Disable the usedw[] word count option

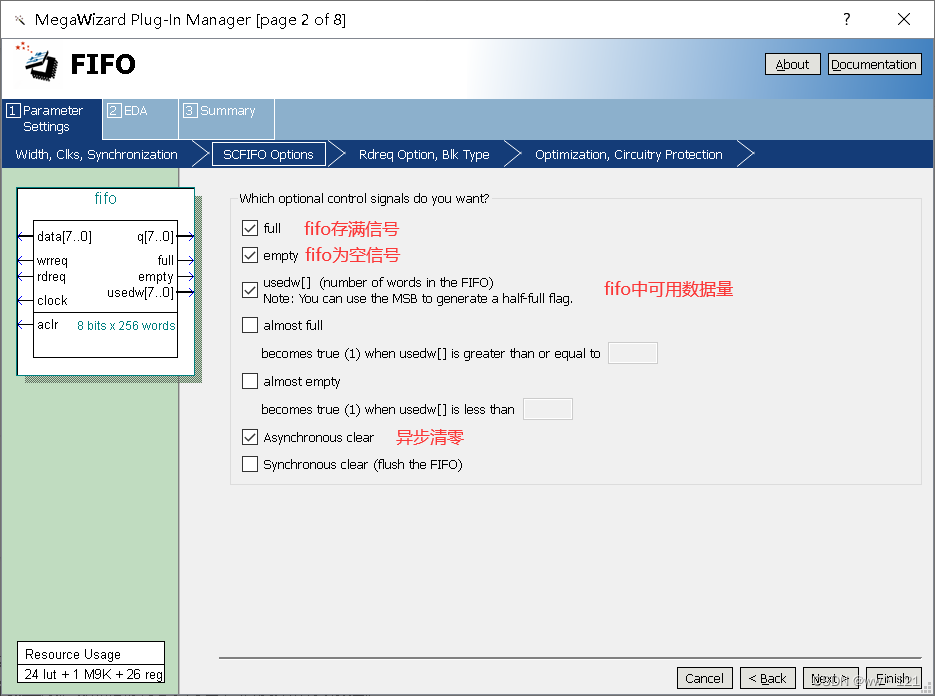coord(249,290)
